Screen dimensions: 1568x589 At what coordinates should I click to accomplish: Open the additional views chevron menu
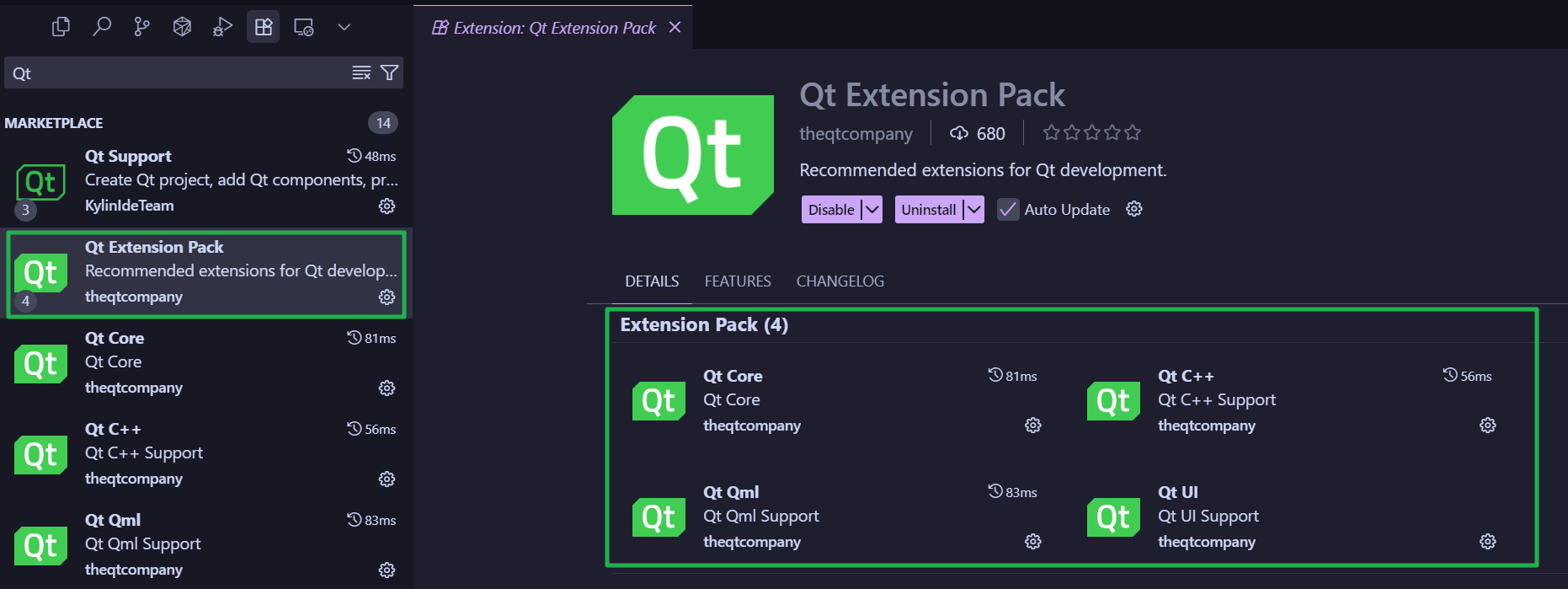click(x=344, y=26)
